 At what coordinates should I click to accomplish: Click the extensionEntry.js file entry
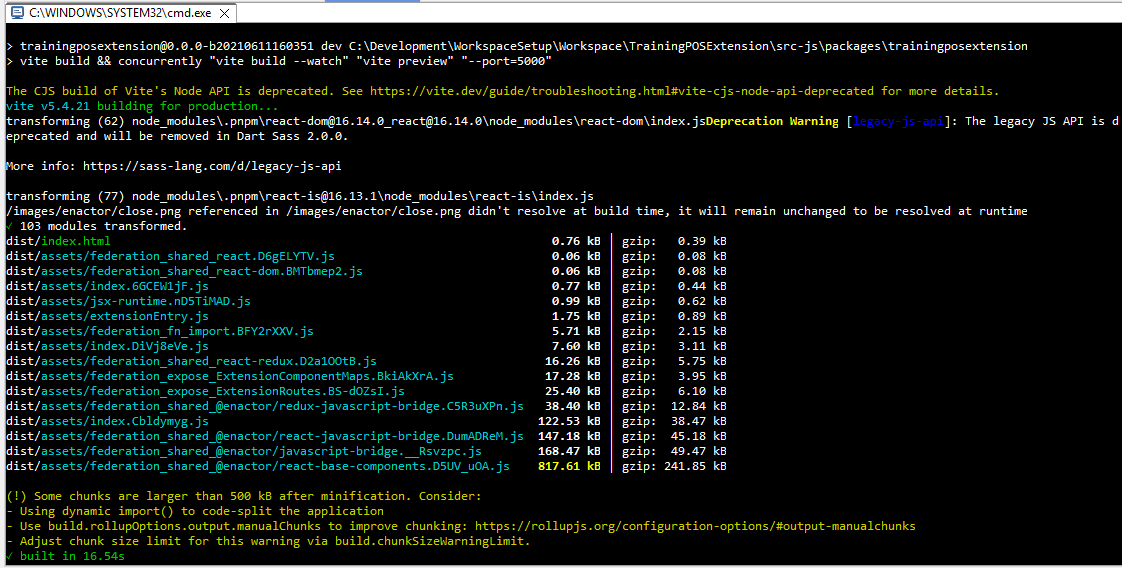(123, 316)
